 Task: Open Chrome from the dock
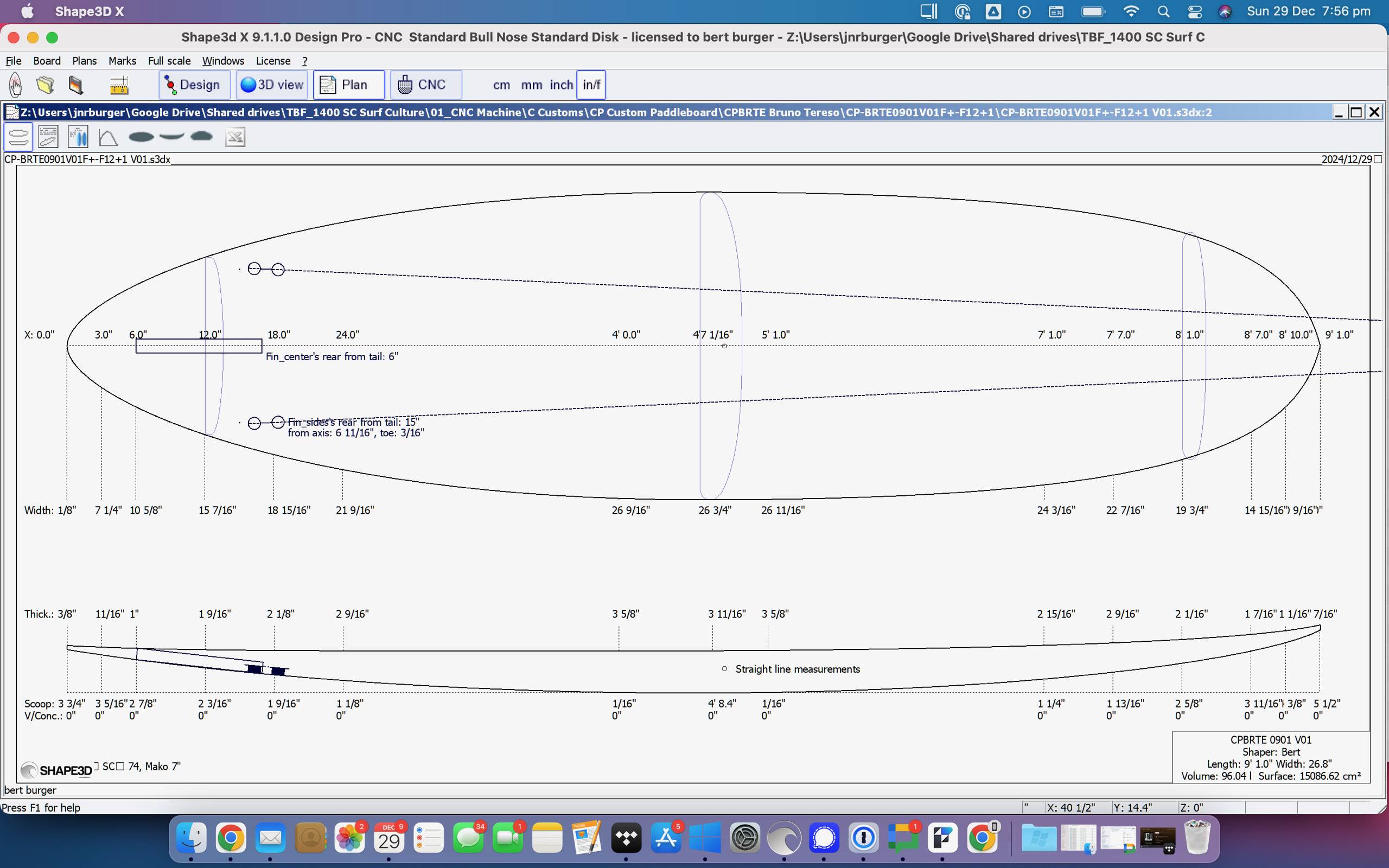(231, 839)
